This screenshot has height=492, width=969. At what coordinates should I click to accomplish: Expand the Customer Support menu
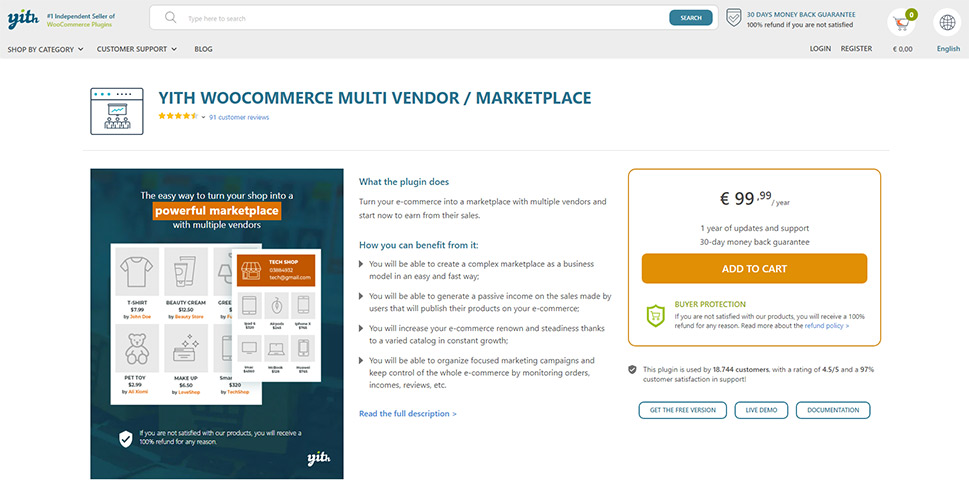click(137, 49)
